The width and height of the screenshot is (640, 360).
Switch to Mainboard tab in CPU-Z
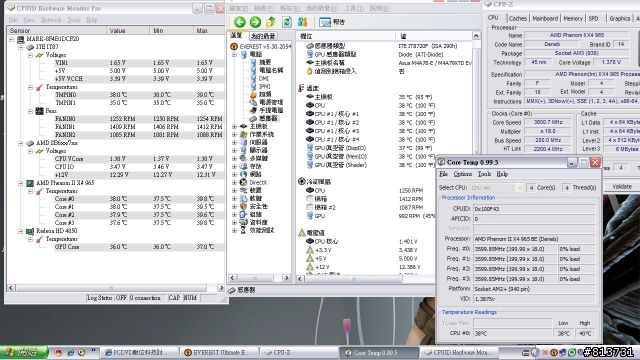click(545, 18)
